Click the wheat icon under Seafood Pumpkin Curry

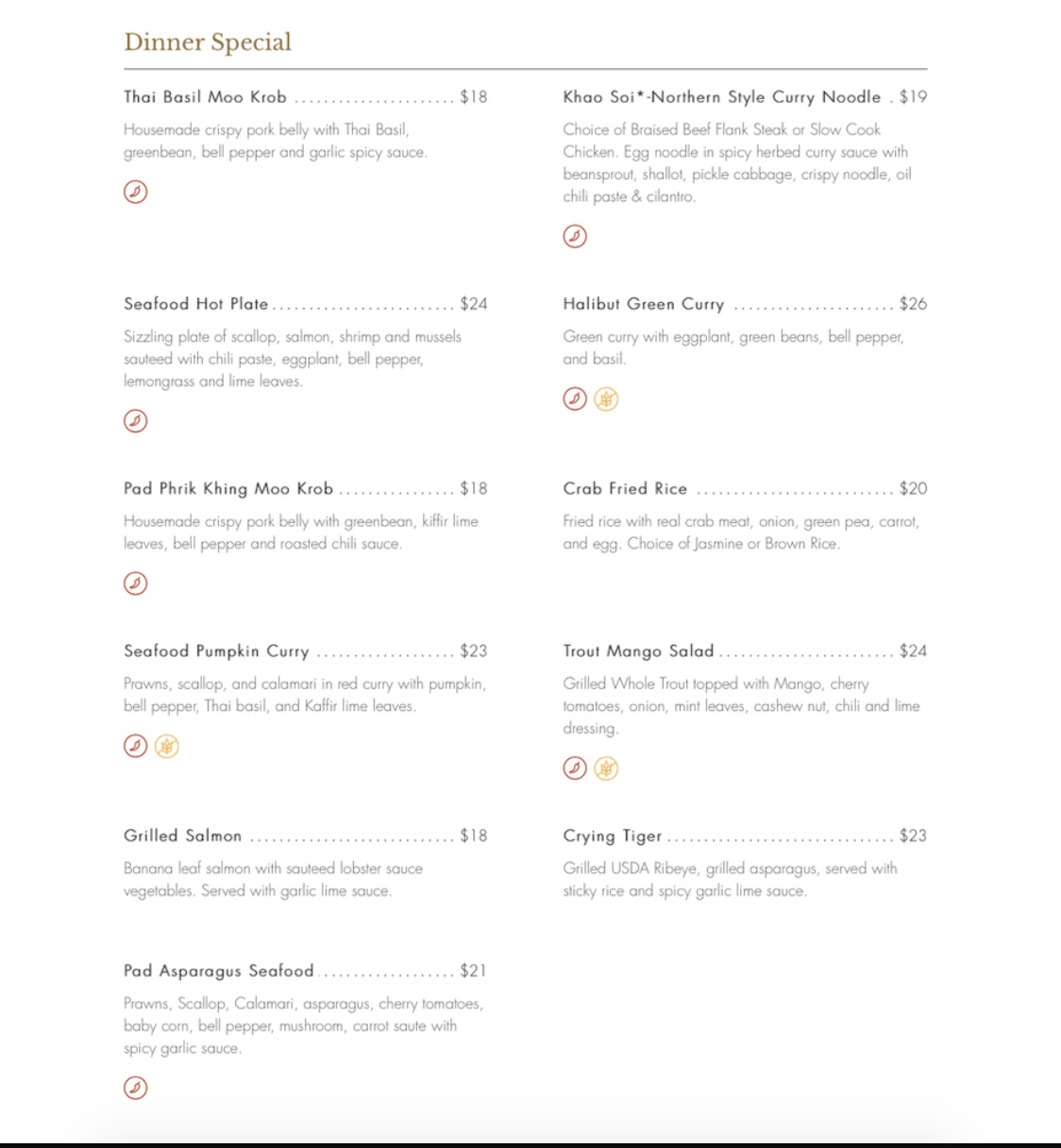[x=167, y=747]
